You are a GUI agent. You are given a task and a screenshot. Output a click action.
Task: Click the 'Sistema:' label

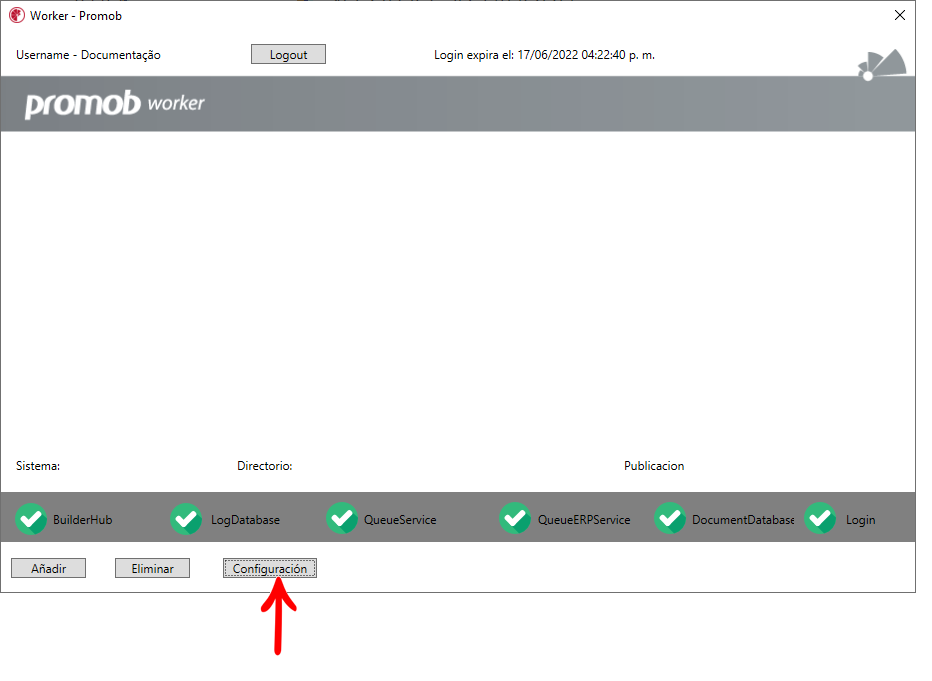(x=38, y=466)
